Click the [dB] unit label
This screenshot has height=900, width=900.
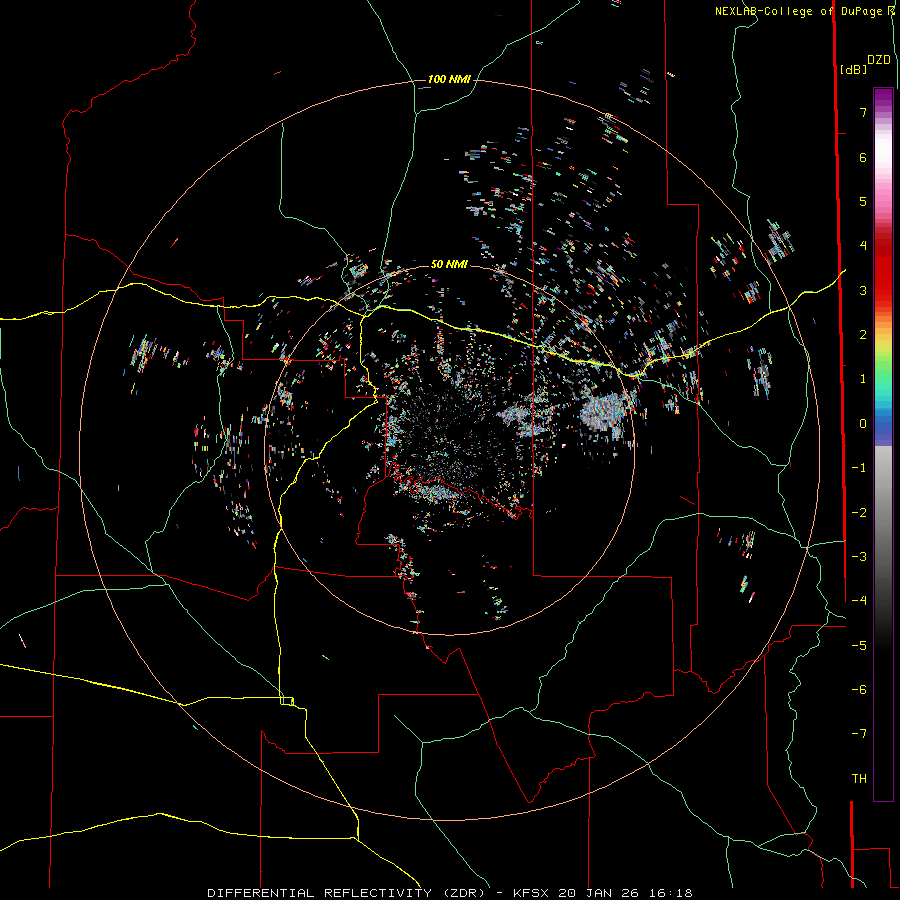(853, 69)
